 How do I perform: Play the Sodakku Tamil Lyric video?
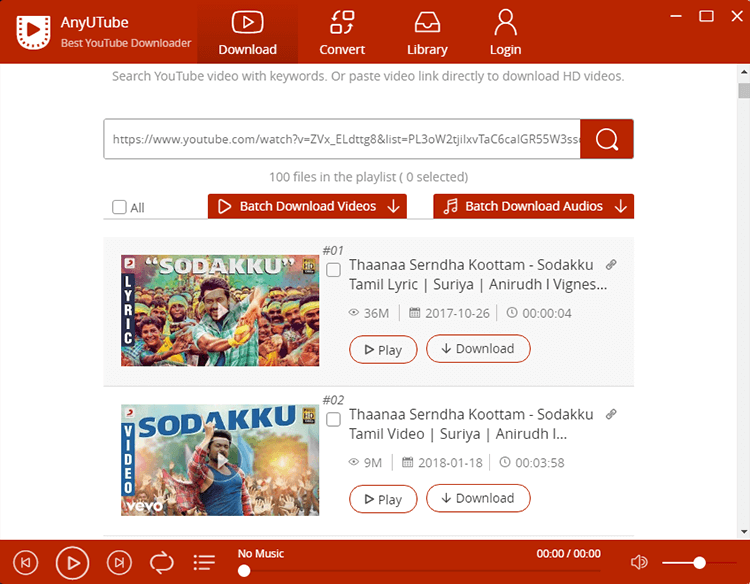tap(383, 350)
